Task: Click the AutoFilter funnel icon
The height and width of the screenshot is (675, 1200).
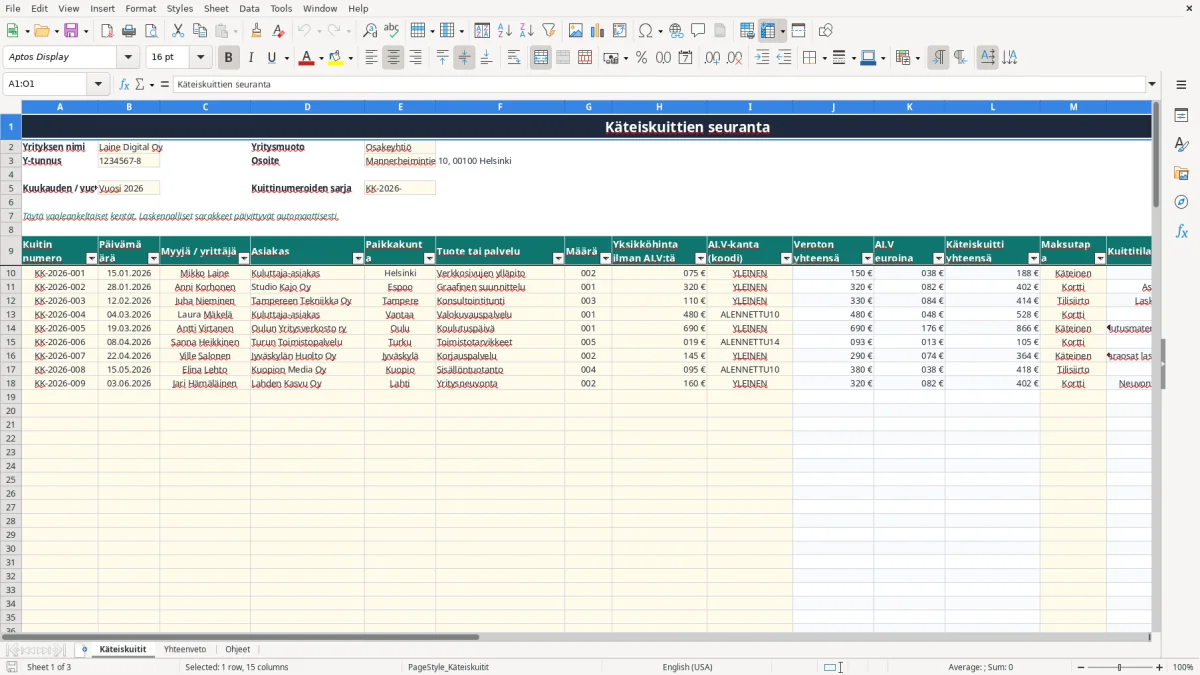Action: 549,31
